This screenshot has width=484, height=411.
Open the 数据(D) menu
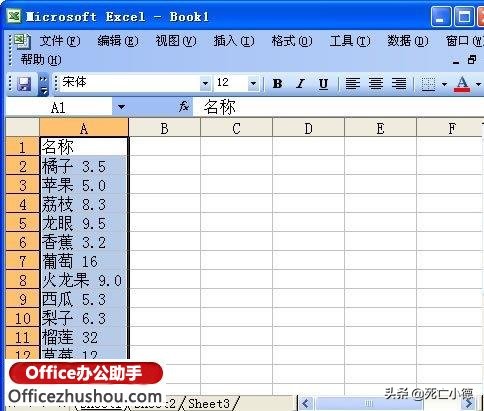[x=408, y=41]
